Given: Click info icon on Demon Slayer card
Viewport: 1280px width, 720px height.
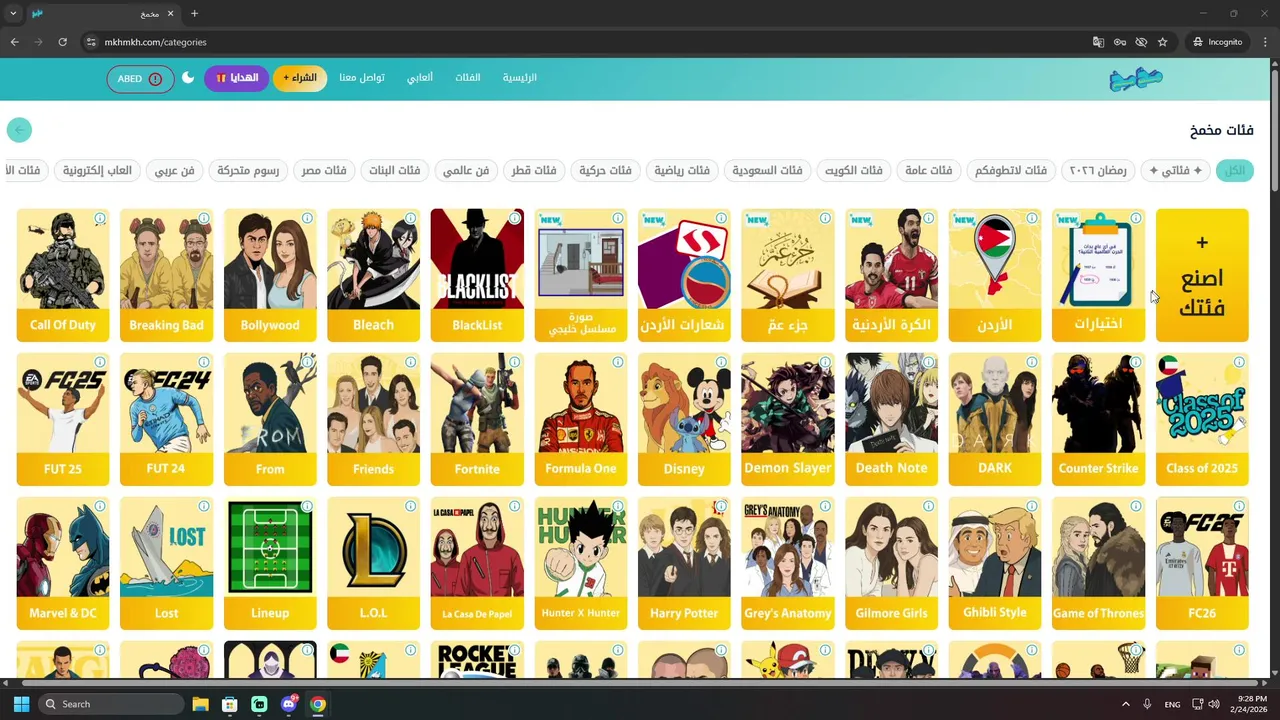Looking at the screenshot, I should [x=825, y=362].
